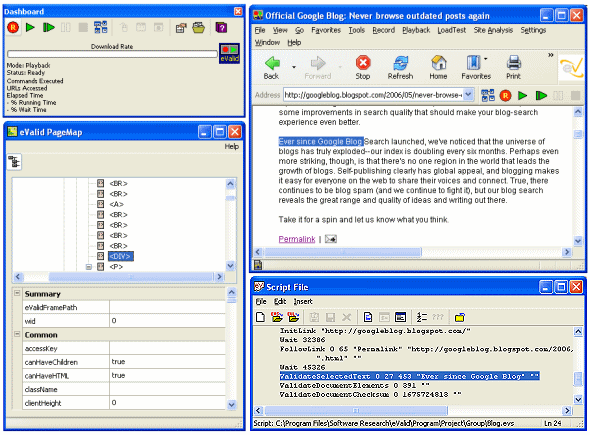Go to Home via browser toolbar

[x=438, y=68]
